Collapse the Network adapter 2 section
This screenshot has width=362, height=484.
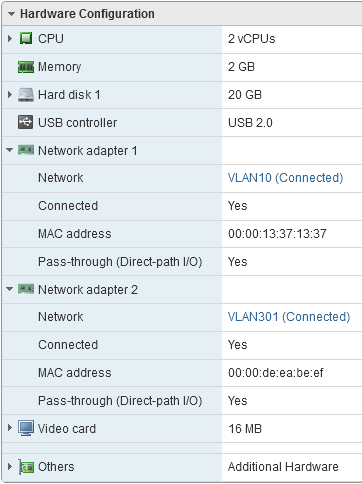pyautogui.click(x=10, y=289)
